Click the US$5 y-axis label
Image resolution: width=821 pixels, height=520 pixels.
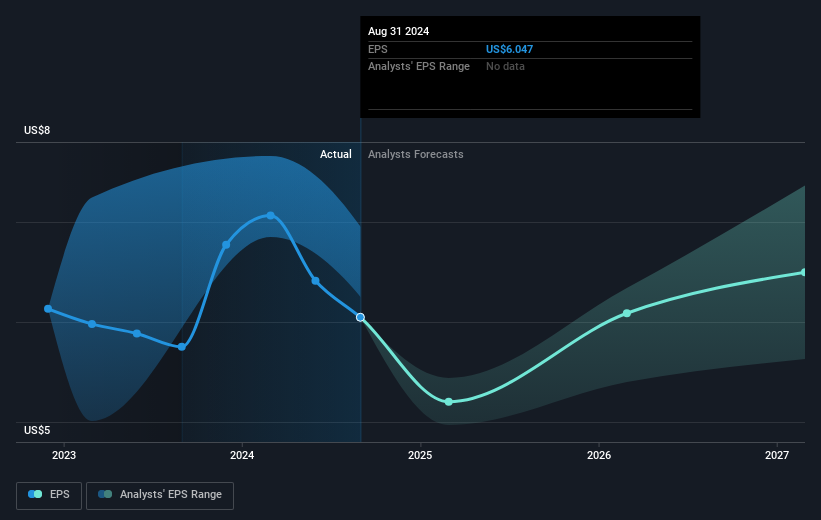37,430
